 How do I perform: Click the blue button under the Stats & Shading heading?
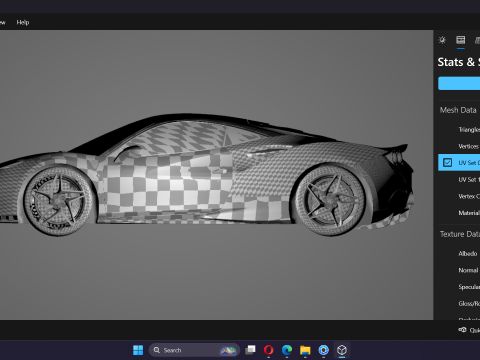tap(459, 83)
